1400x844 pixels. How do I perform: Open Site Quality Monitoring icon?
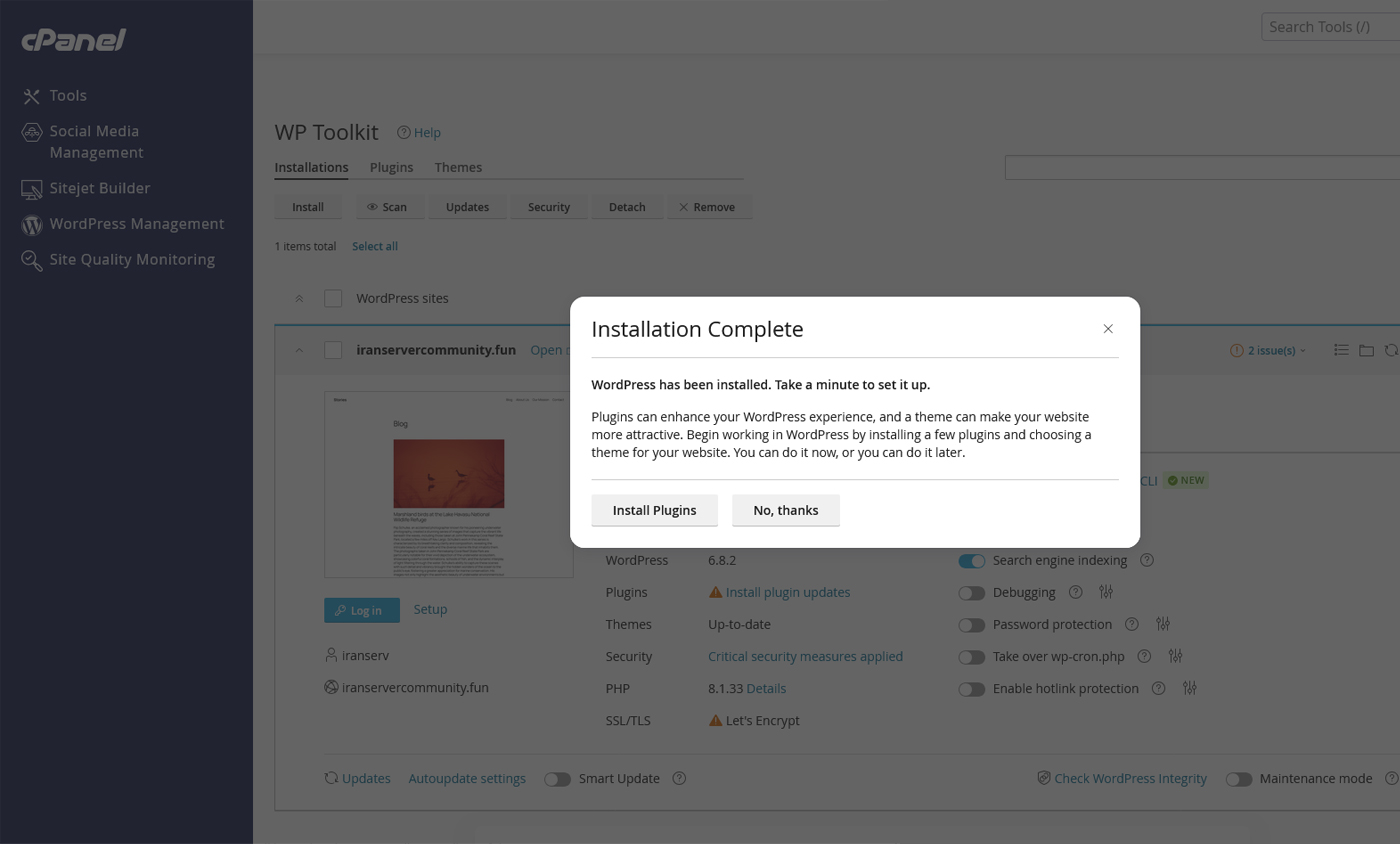tap(32, 260)
